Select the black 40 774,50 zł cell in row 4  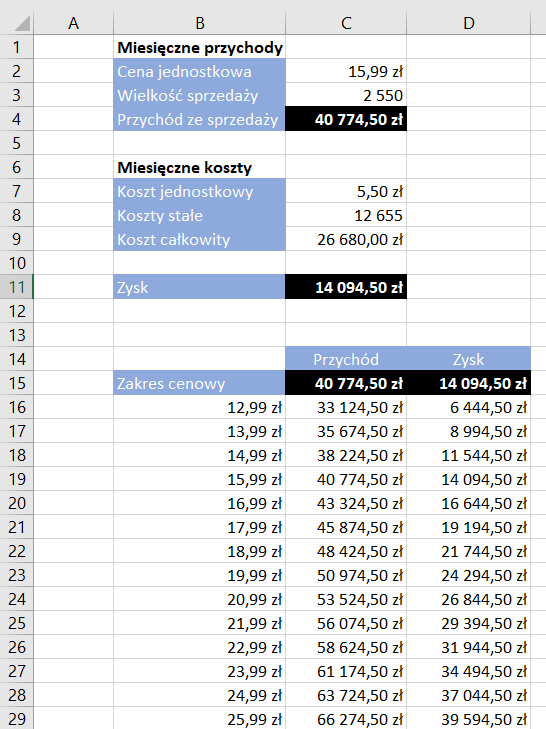coord(346,119)
